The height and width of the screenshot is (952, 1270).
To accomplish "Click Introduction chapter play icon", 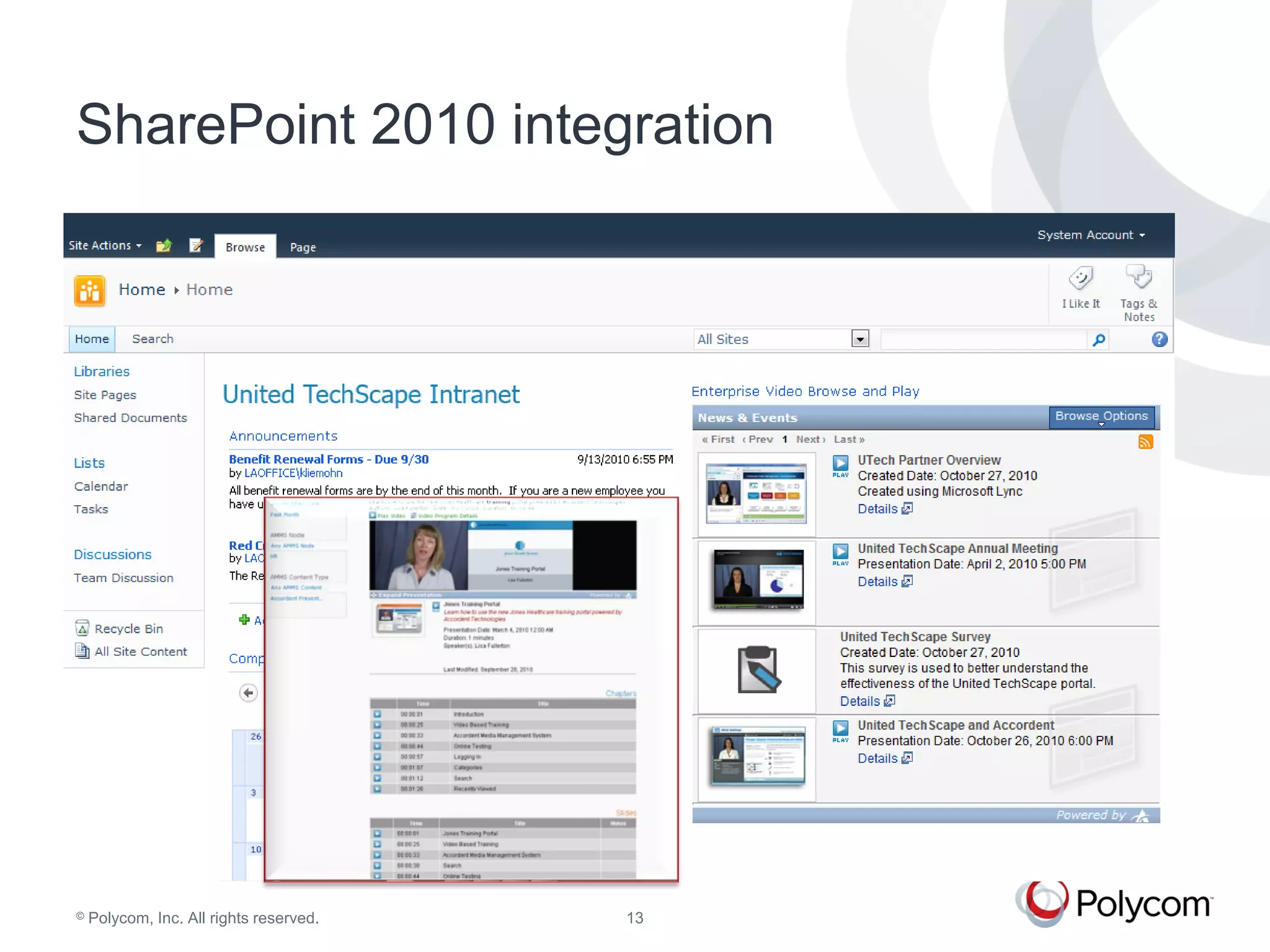I will pyautogui.click(x=377, y=715).
